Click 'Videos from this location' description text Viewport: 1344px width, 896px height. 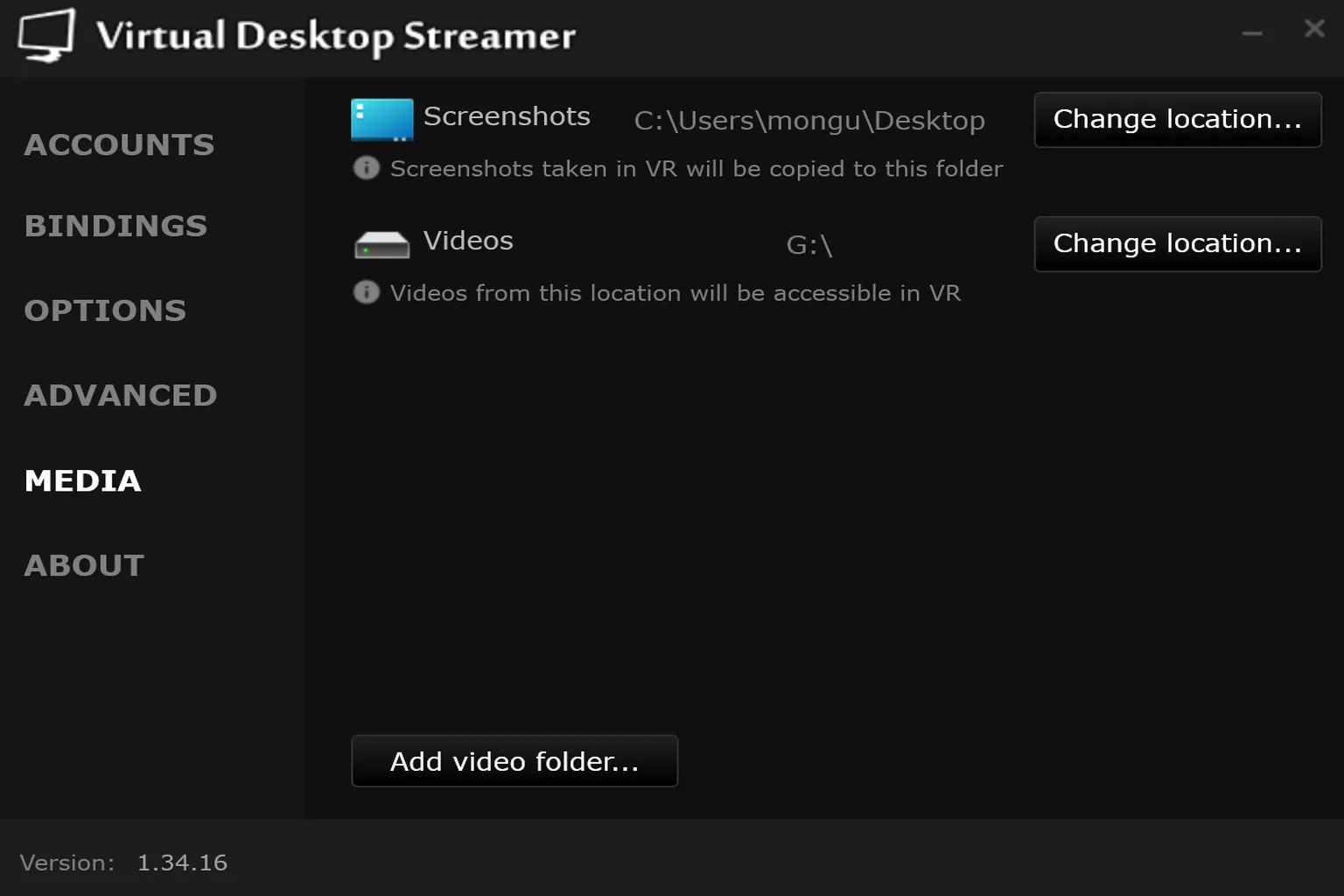pos(675,293)
